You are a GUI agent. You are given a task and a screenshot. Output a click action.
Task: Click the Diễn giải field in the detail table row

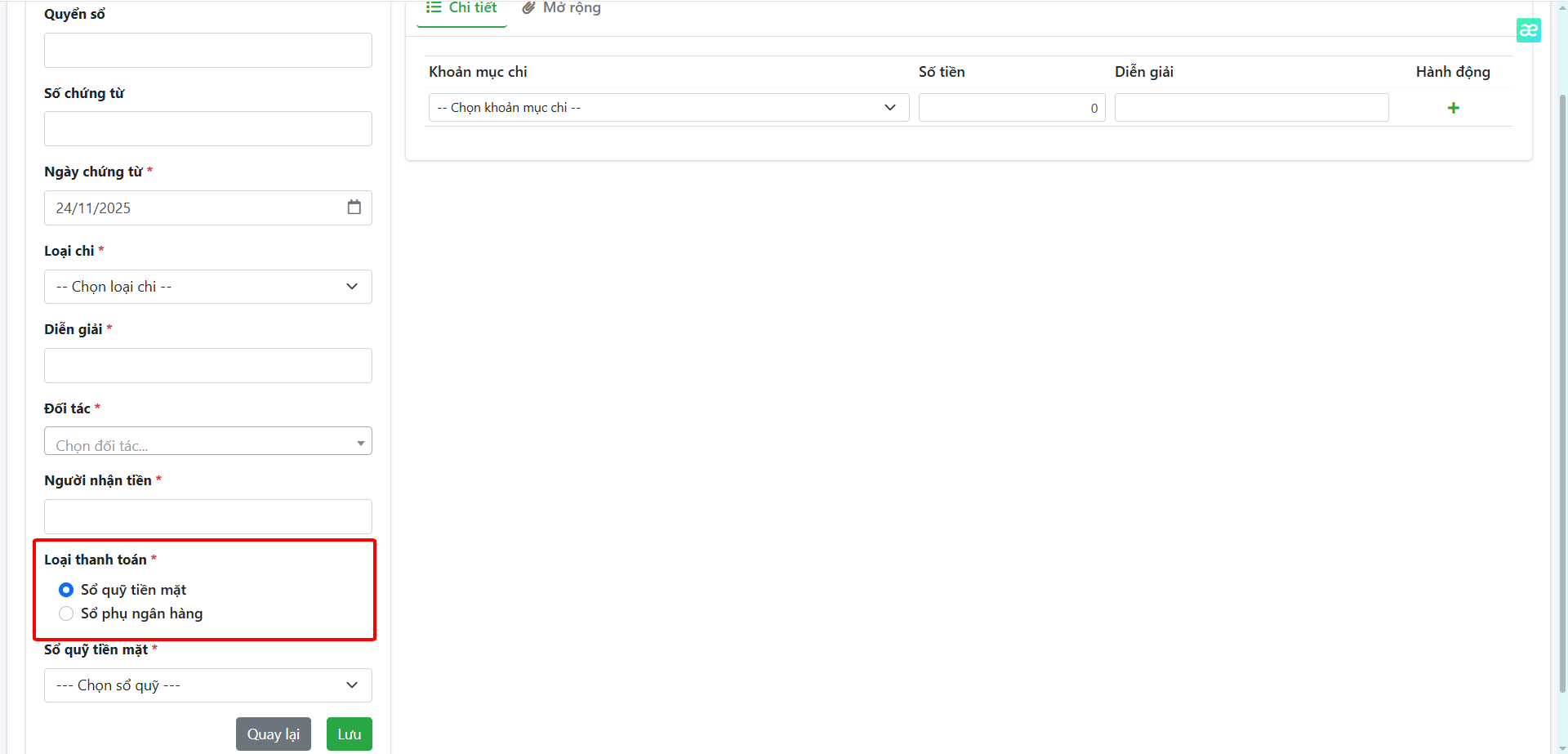coord(1250,108)
